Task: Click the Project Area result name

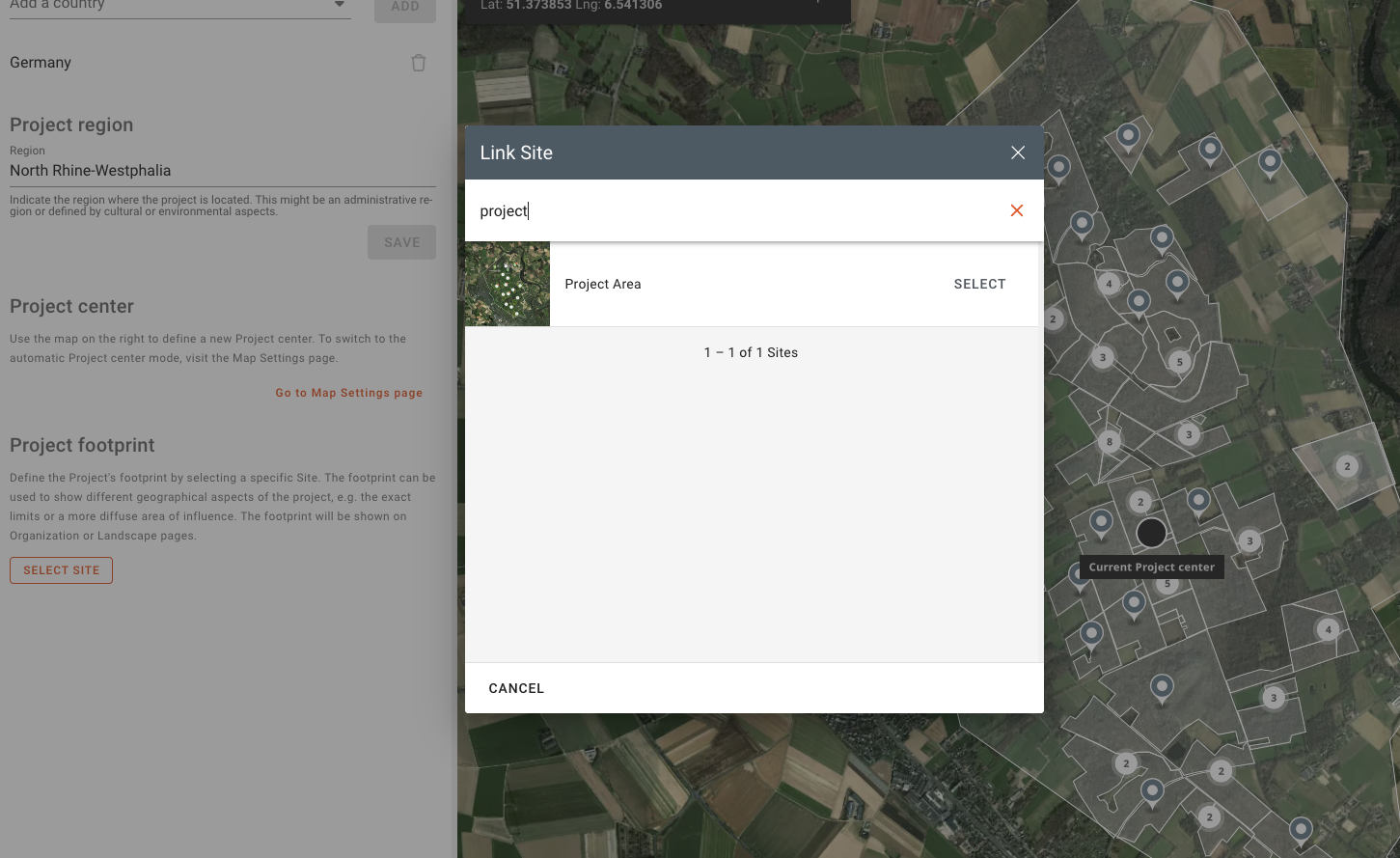Action: [x=603, y=284]
